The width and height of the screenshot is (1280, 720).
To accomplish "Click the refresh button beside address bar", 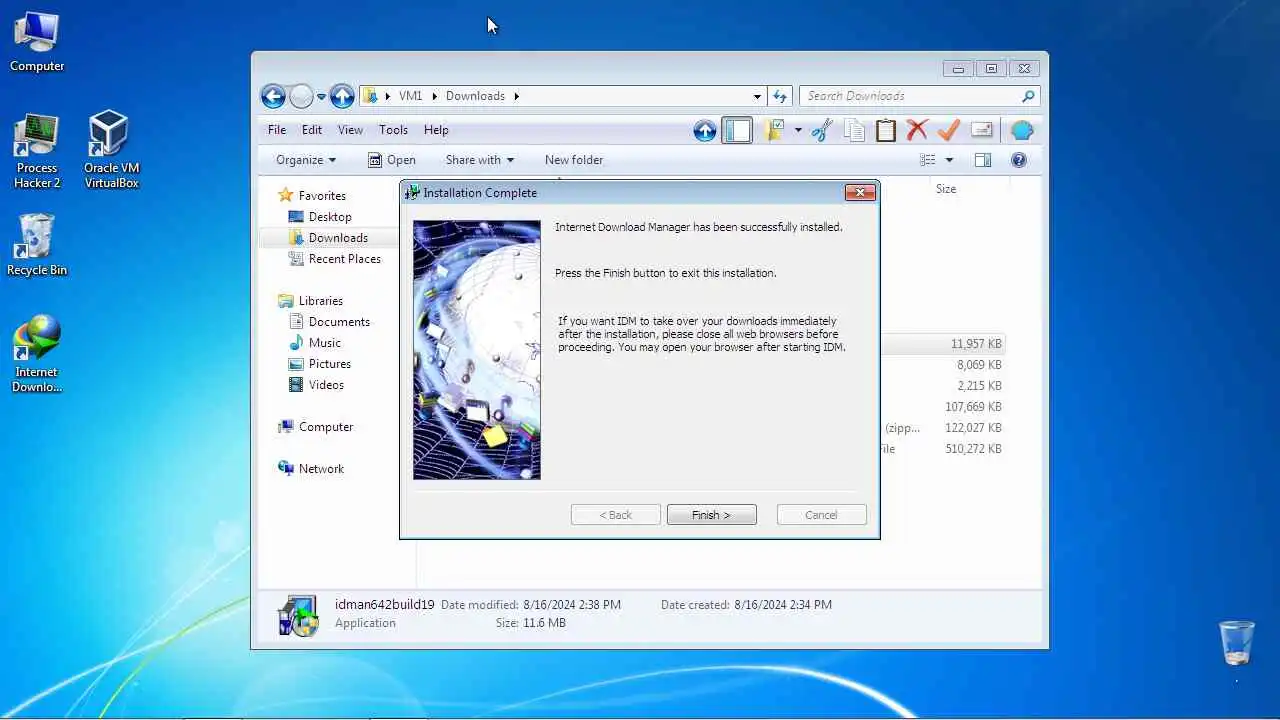I will click(x=780, y=96).
